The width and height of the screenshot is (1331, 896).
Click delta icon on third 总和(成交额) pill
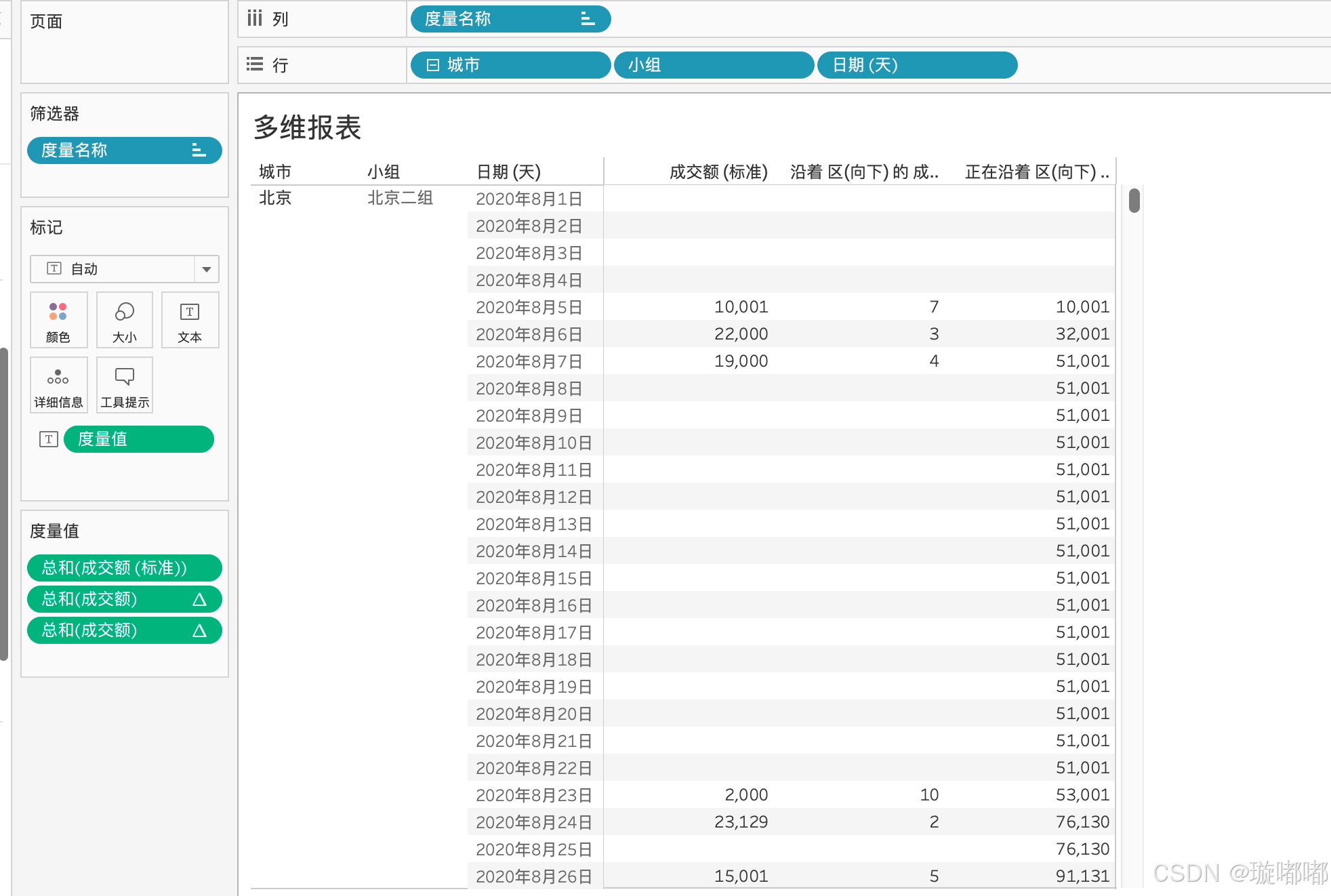click(x=199, y=630)
